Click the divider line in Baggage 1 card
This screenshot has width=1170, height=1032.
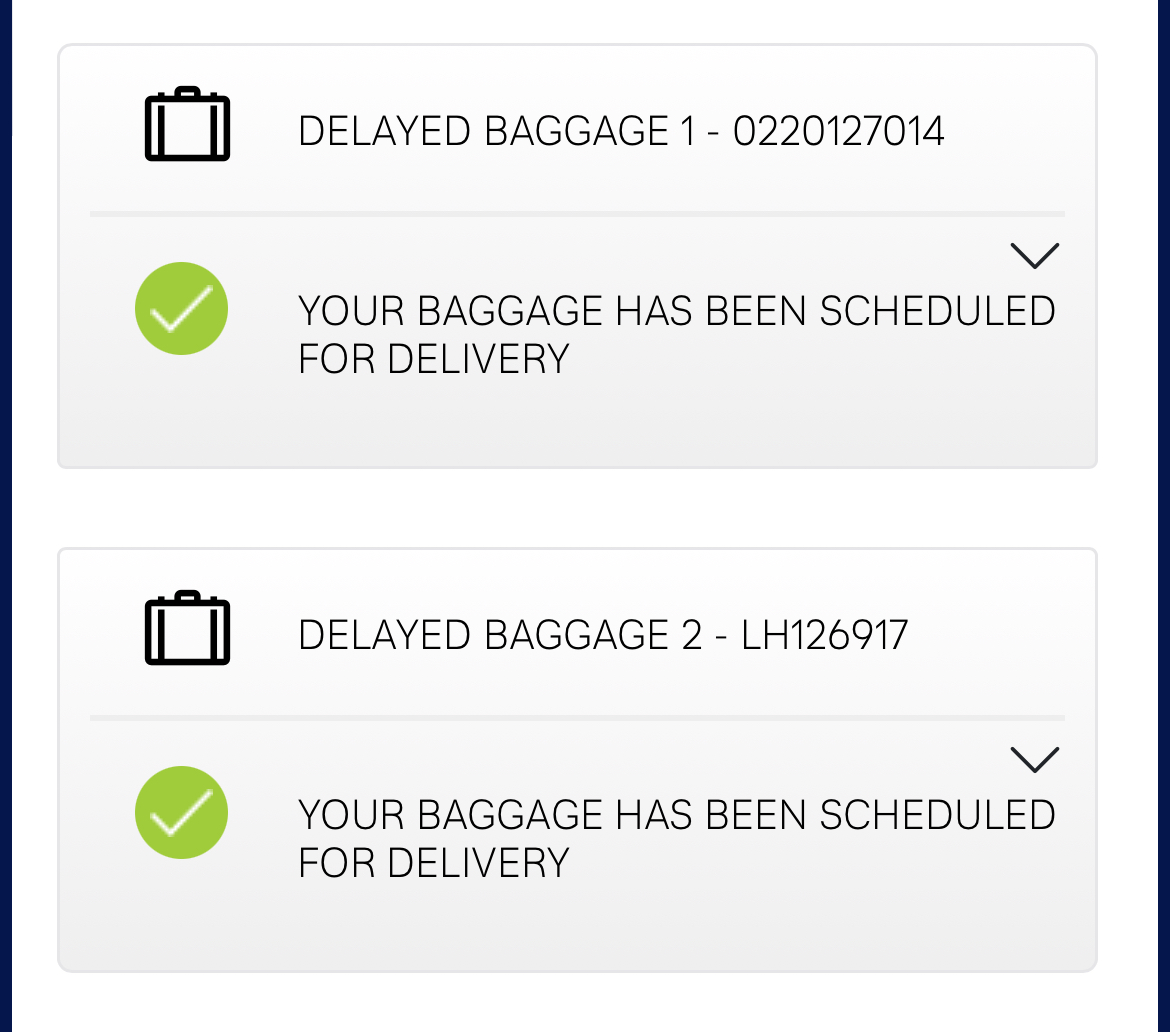pos(577,214)
